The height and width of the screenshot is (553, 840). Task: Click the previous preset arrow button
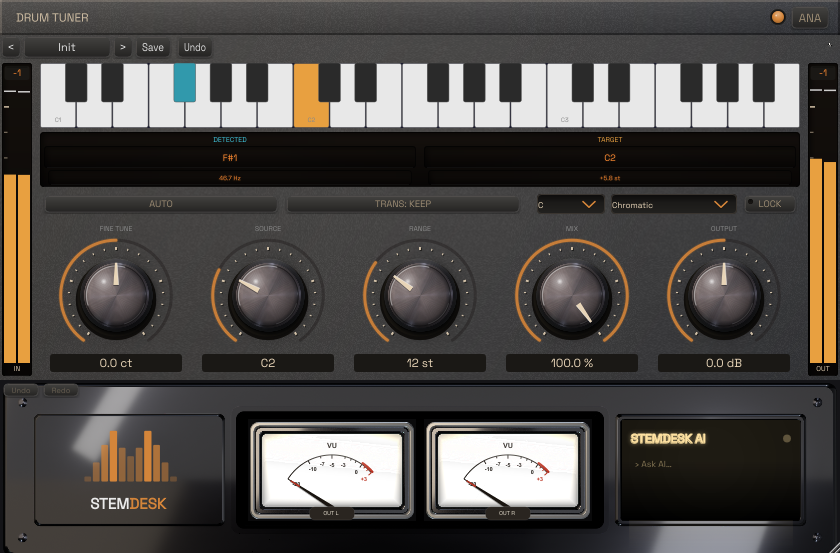11,47
